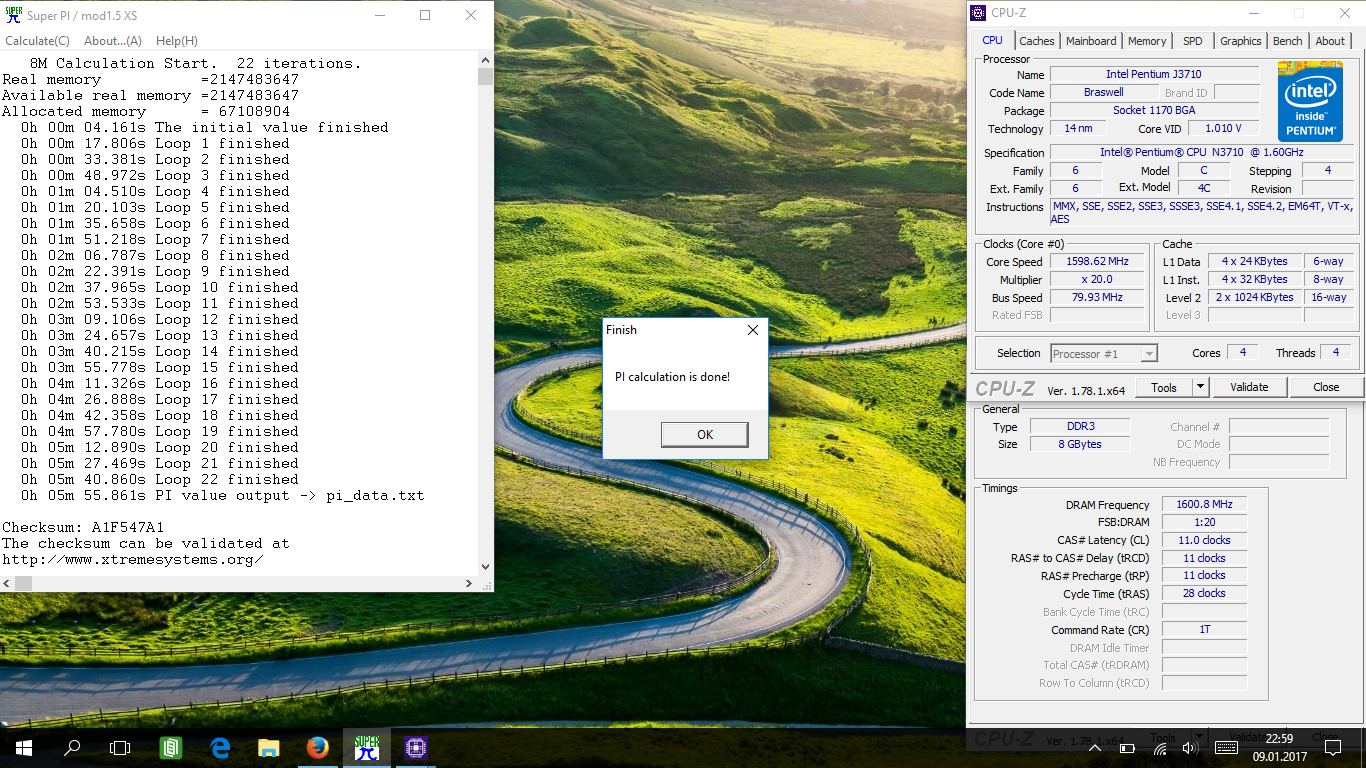Click Command Rate value 1T
The image size is (1366, 768).
click(x=1204, y=630)
